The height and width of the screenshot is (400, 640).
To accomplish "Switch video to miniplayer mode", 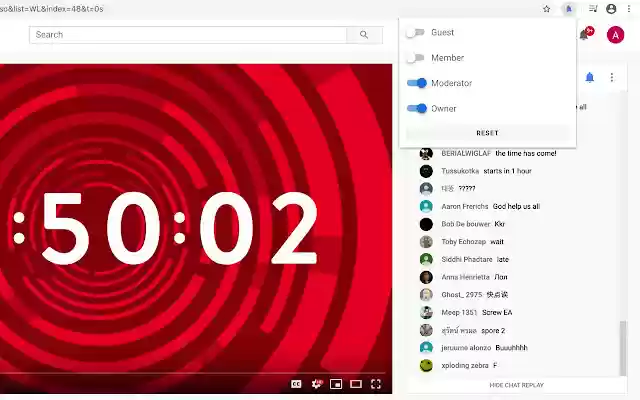I will (x=336, y=384).
